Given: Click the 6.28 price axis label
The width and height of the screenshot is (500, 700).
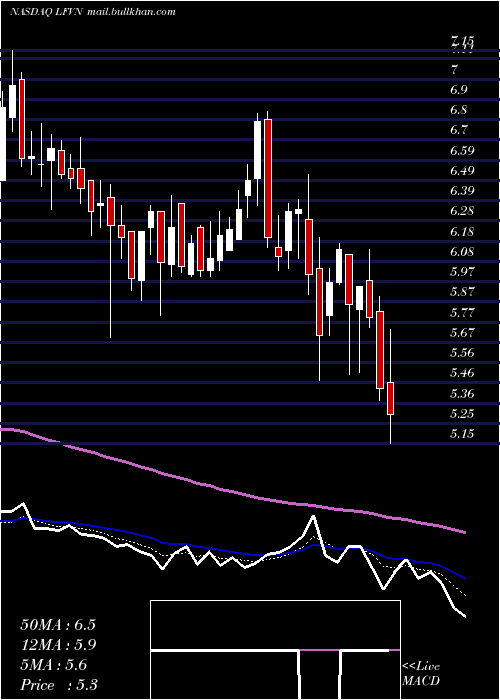Looking at the screenshot, I should click(462, 211).
